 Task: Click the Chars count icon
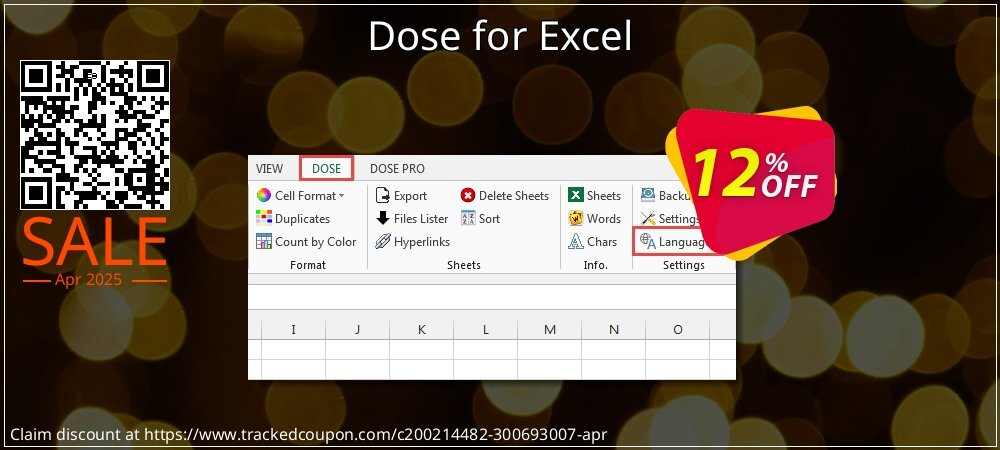pyautogui.click(x=576, y=242)
